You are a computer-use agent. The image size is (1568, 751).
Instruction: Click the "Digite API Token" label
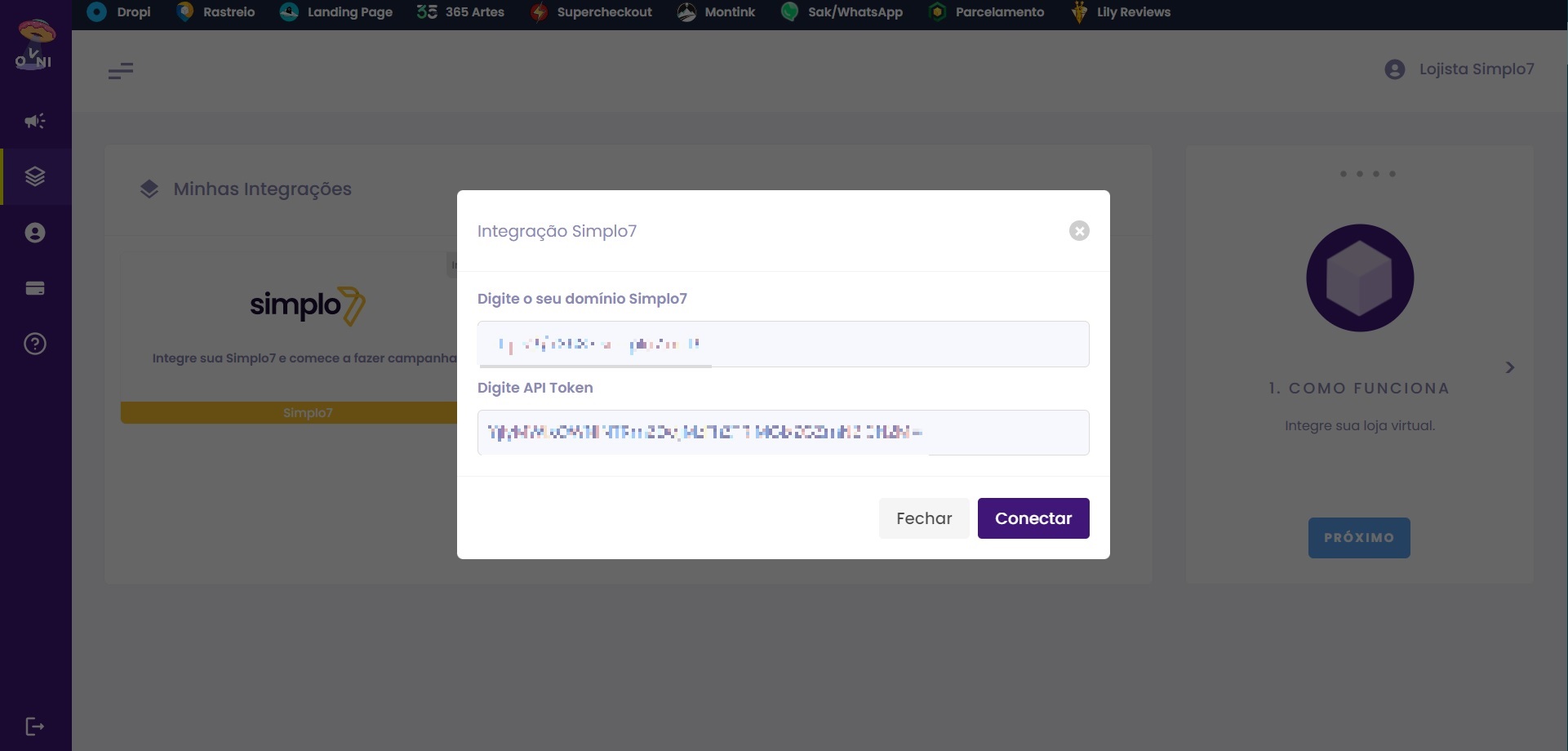[535, 388]
